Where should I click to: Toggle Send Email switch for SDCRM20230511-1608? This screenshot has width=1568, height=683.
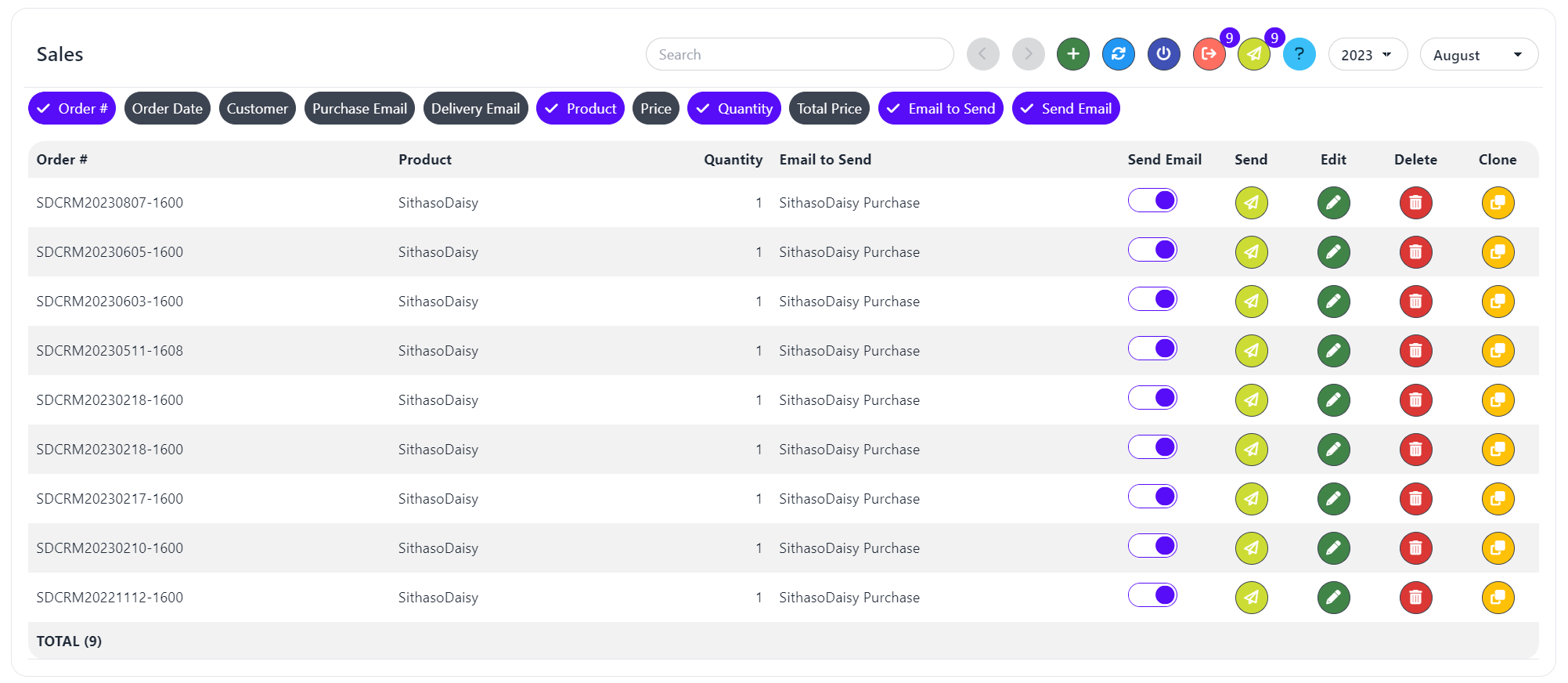pyautogui.click(x=1152, y=349)
